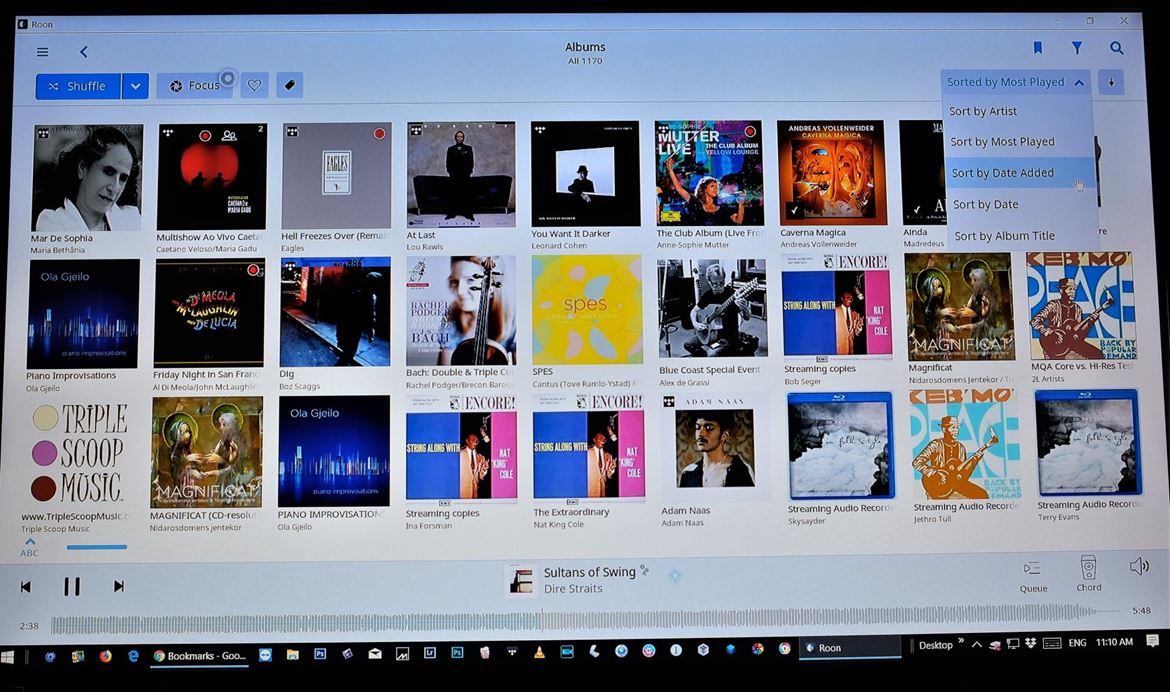Pause playback of Sultans of Swing

[72, 587]
